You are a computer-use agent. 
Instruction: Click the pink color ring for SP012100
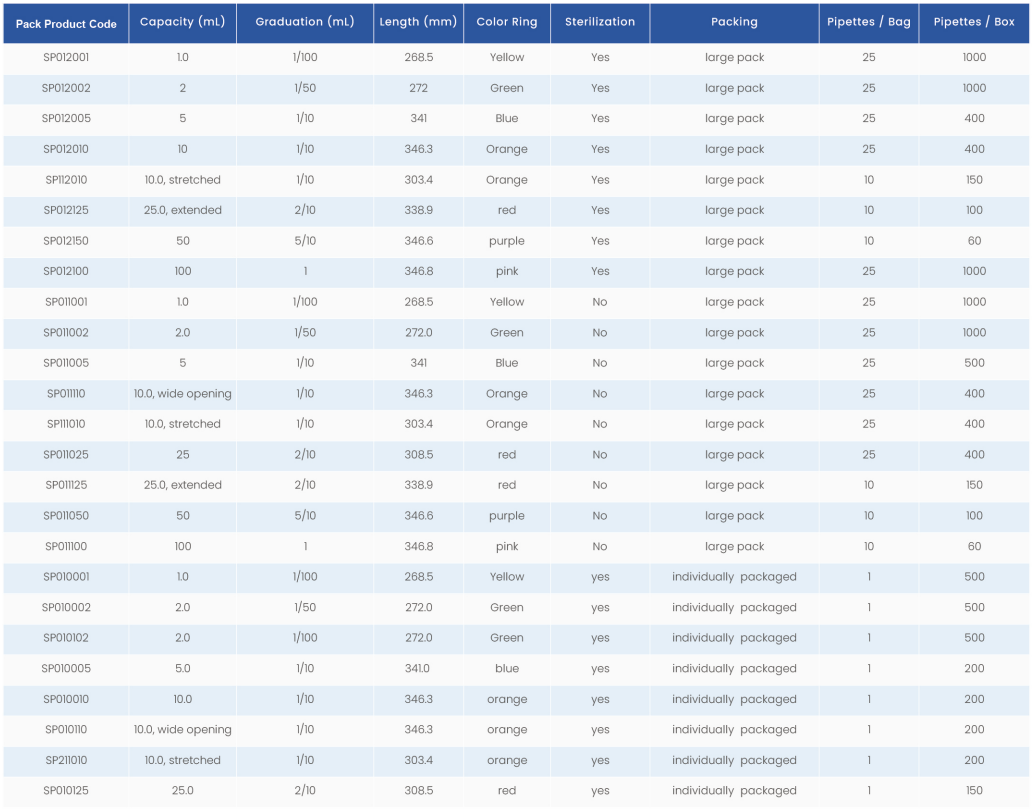506,272
